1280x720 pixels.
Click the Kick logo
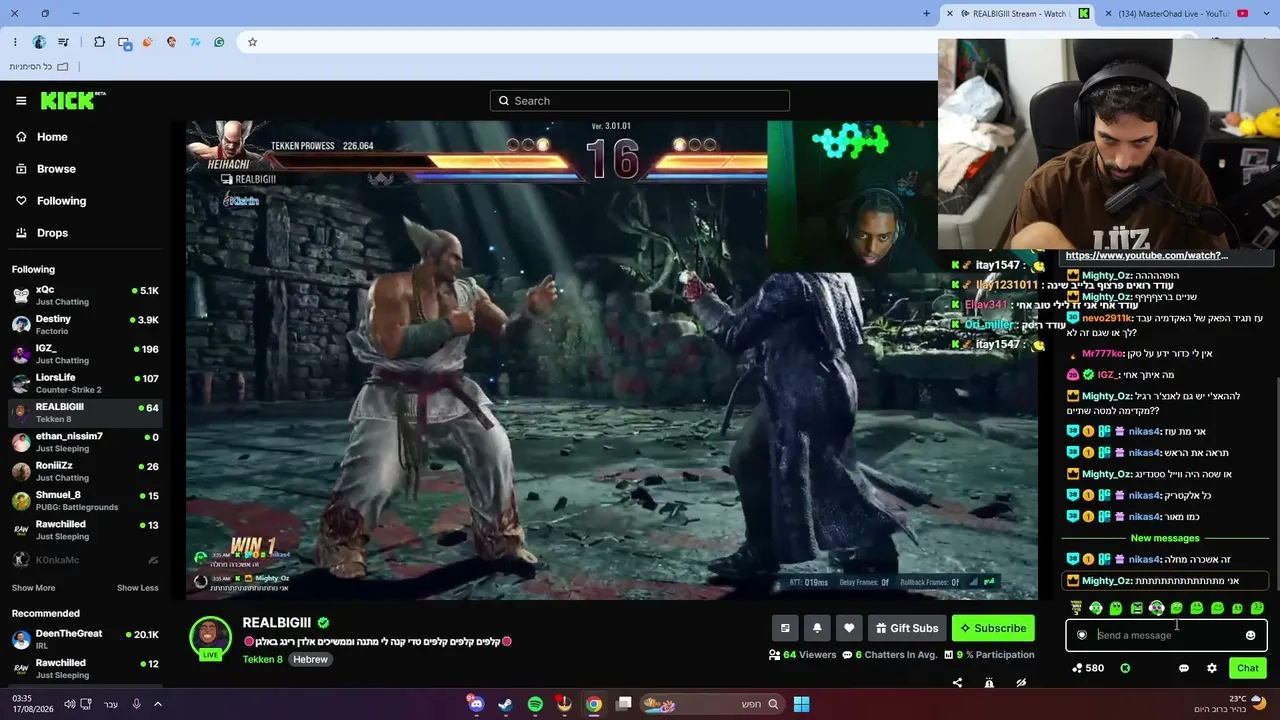[72, 100]
